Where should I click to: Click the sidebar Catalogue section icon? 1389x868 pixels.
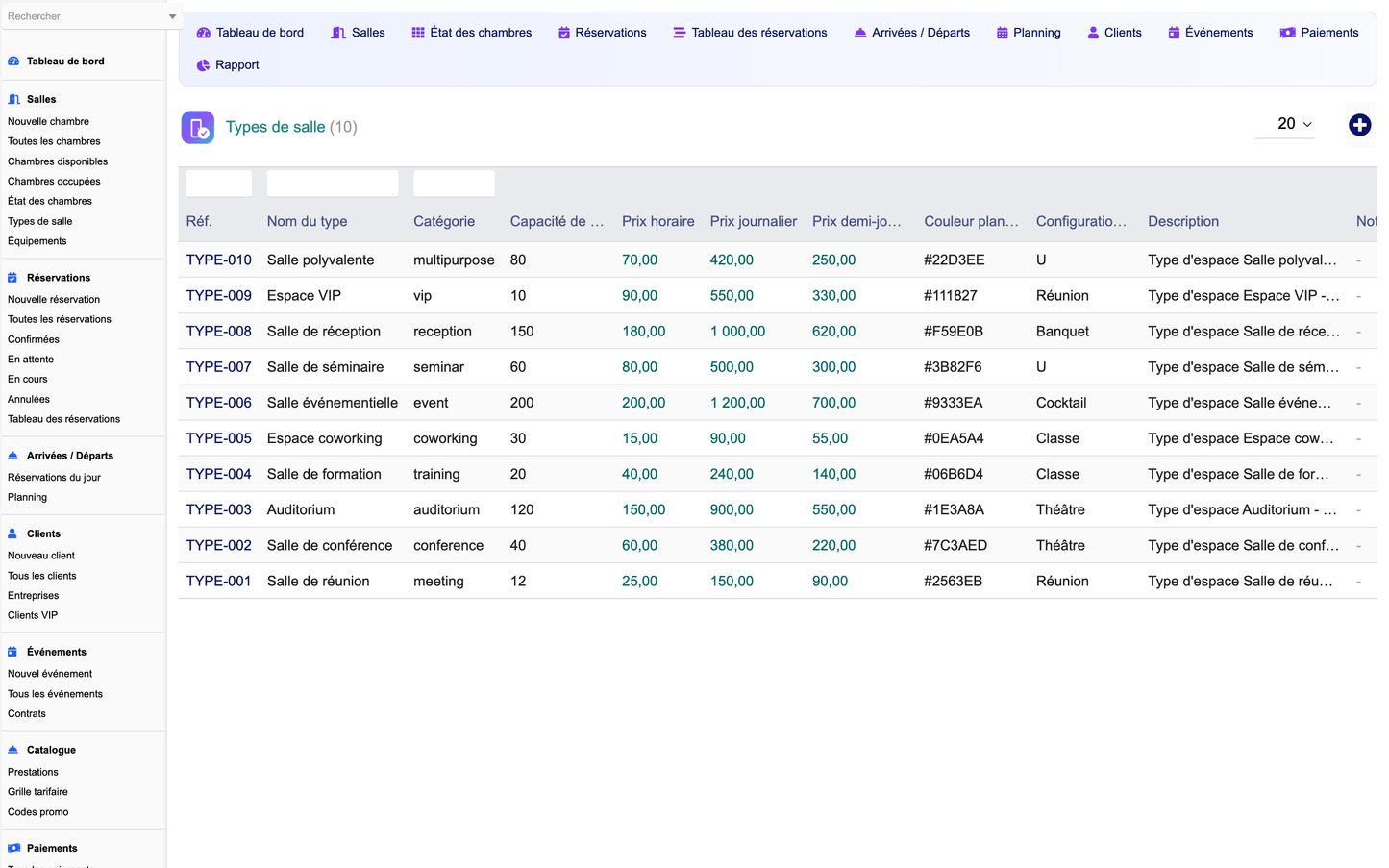(12, 750)
